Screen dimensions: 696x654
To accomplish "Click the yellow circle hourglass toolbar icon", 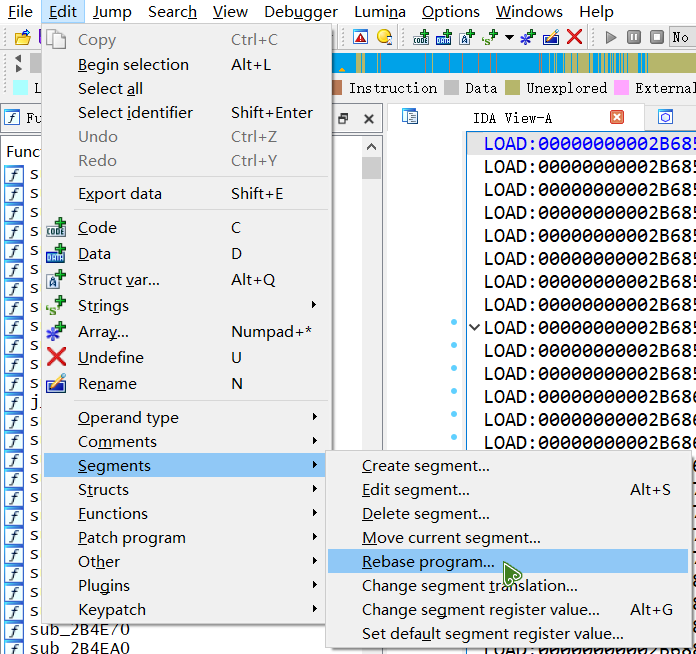I will pos(384,37).
